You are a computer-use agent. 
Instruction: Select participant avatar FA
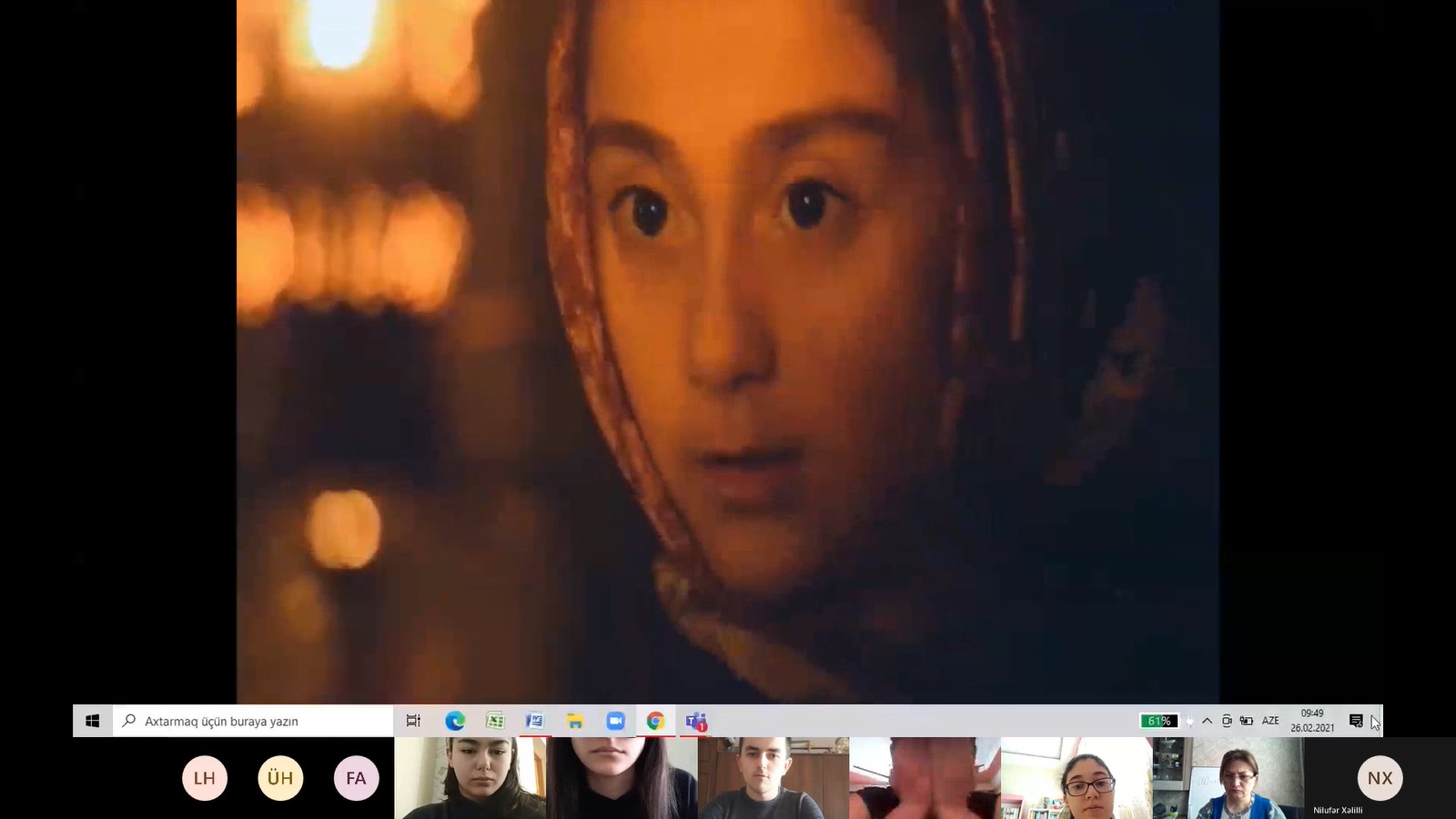(356, 778)
